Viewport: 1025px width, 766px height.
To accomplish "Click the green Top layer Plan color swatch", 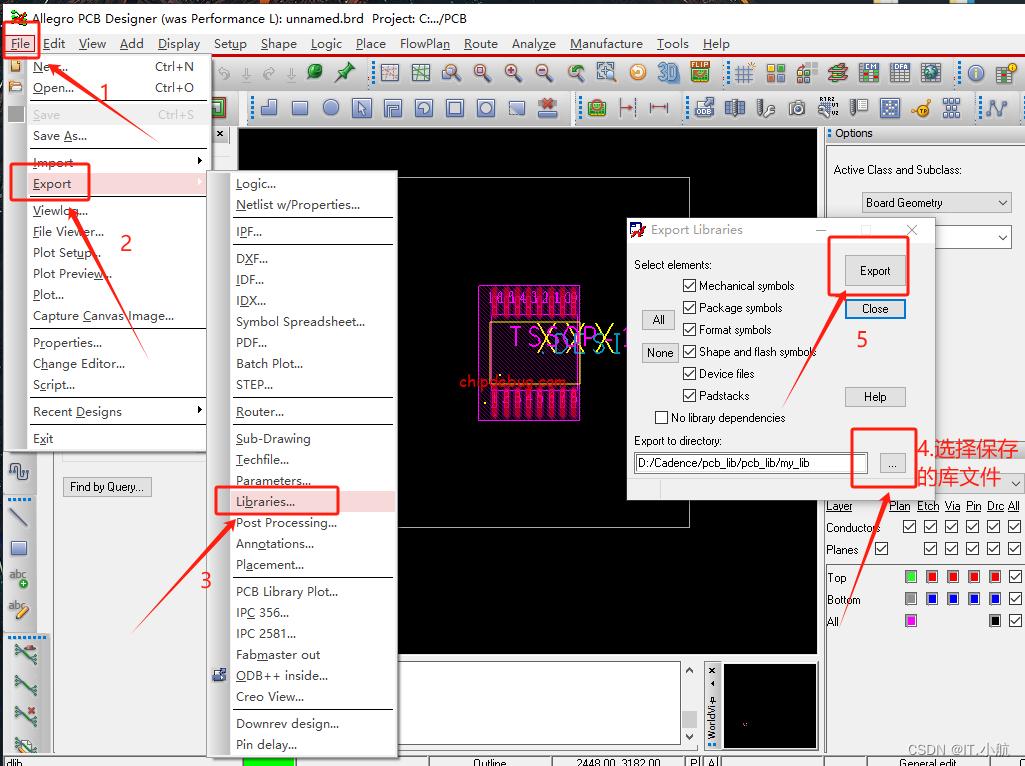I will coord(910,577).
